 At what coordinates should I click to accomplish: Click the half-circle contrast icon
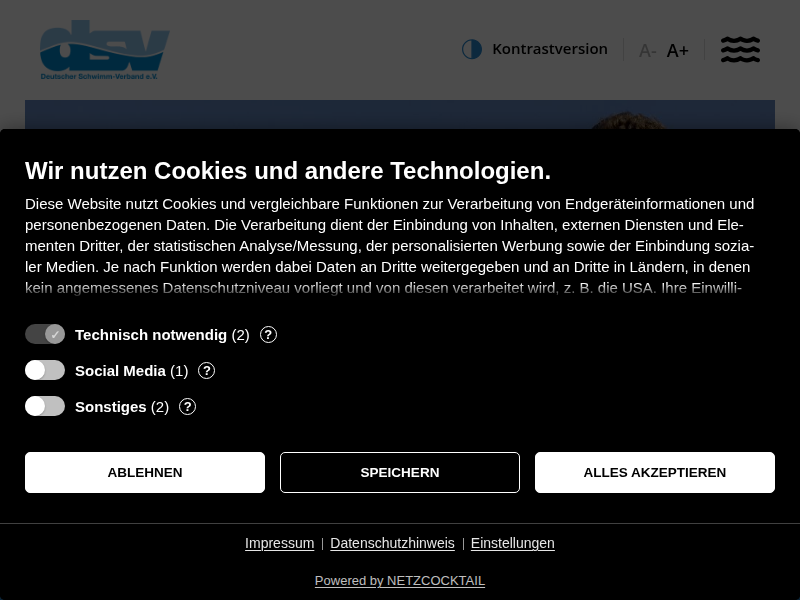pyautogui.click(x=472, y=49)
